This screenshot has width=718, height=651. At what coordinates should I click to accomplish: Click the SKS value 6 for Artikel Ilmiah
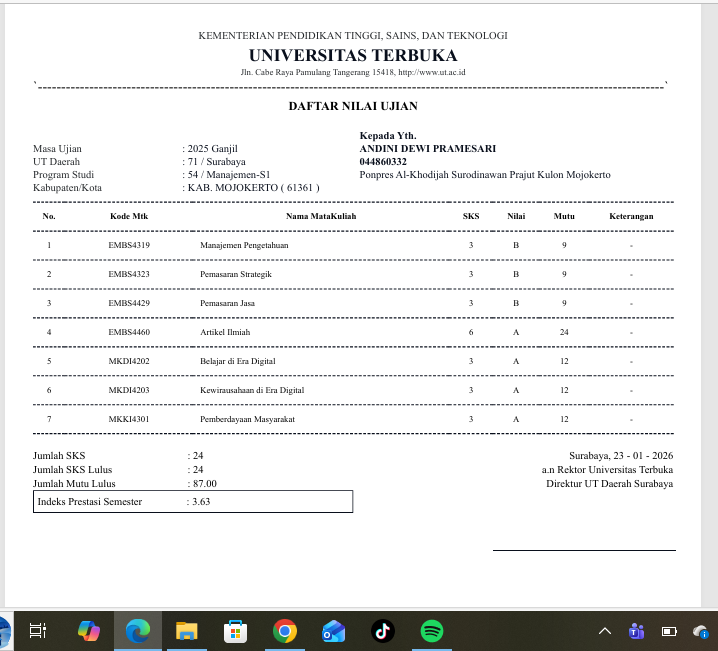tap(471, 332)
